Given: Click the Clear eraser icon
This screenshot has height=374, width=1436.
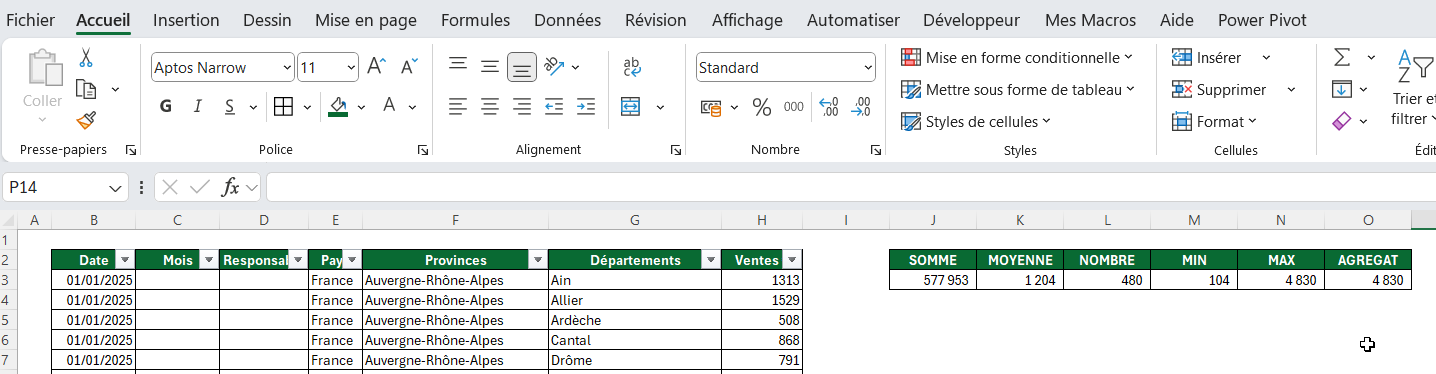Looking at the screenshot, I should coord(1342,121).
